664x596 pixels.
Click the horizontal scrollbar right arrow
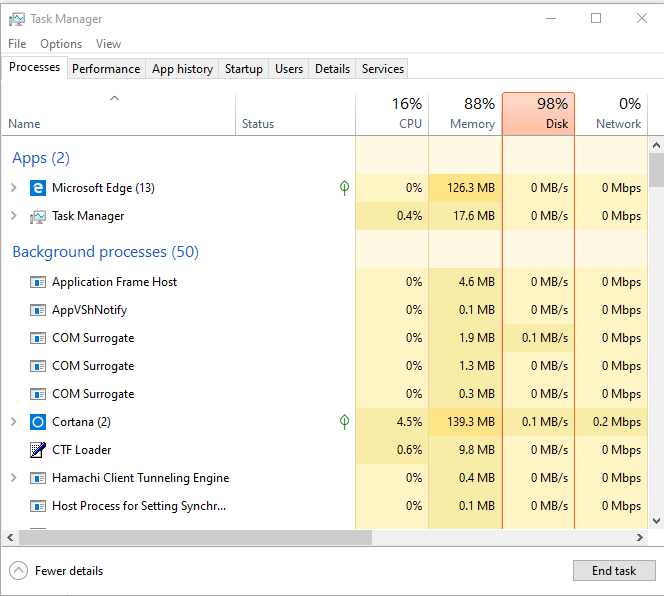click(639, 538)
